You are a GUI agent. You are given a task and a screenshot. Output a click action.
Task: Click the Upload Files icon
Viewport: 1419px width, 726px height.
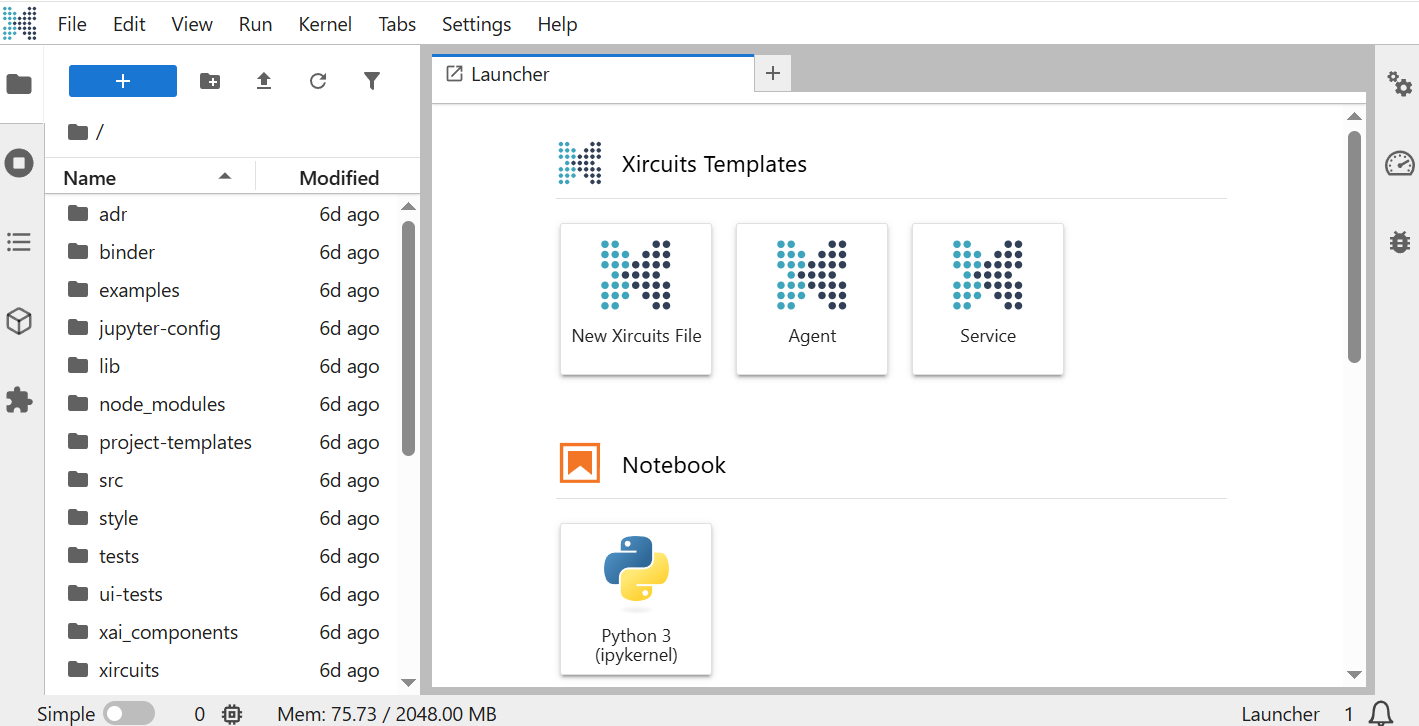tap(264, 81)
